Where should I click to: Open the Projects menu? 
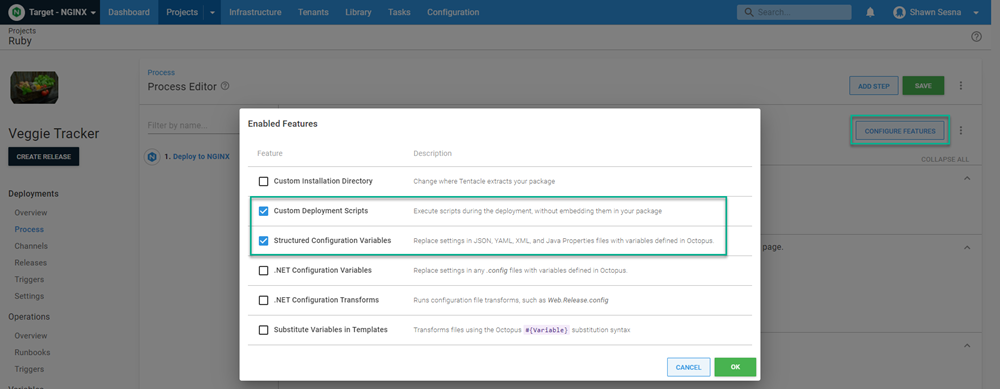click(182, 12)
